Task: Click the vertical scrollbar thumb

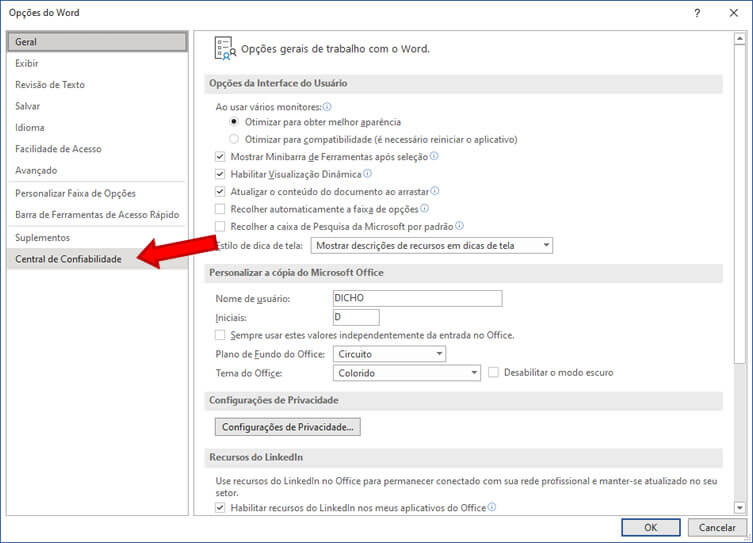Action: pos(740,204)
